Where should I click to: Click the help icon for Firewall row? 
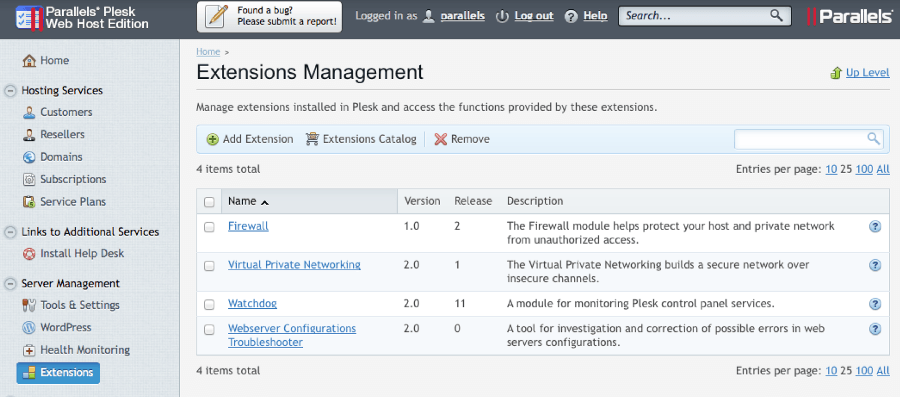point(875,227)
